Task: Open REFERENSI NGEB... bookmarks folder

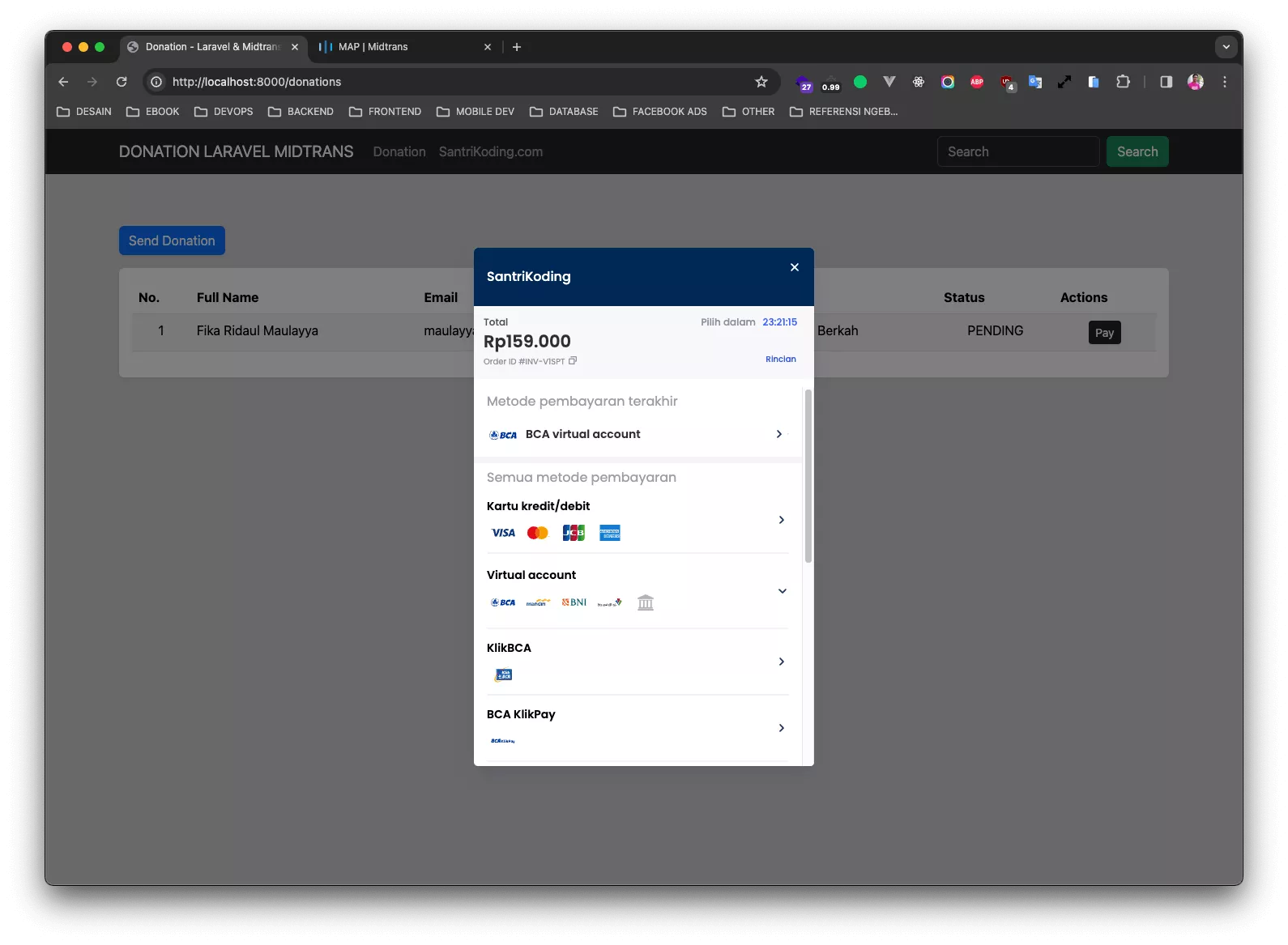Action: (844, 112)
